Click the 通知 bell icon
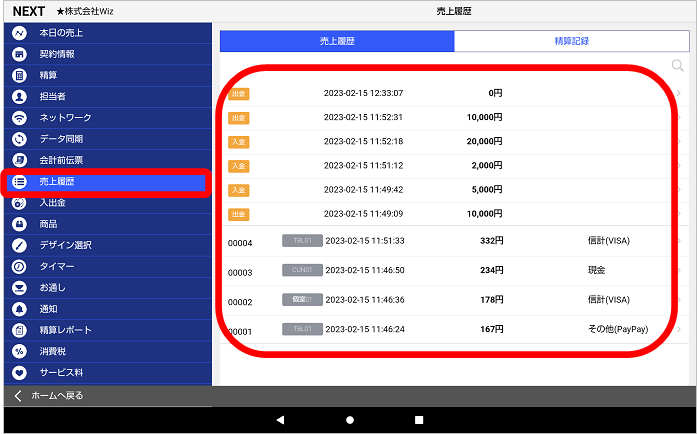The image size is (697, 434). click(x=19, y=309)
